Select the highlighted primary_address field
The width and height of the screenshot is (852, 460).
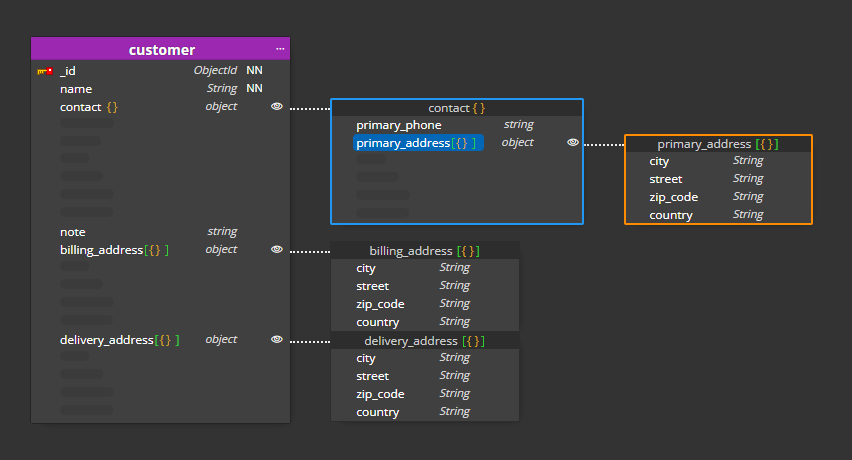(x=418, y=143)
